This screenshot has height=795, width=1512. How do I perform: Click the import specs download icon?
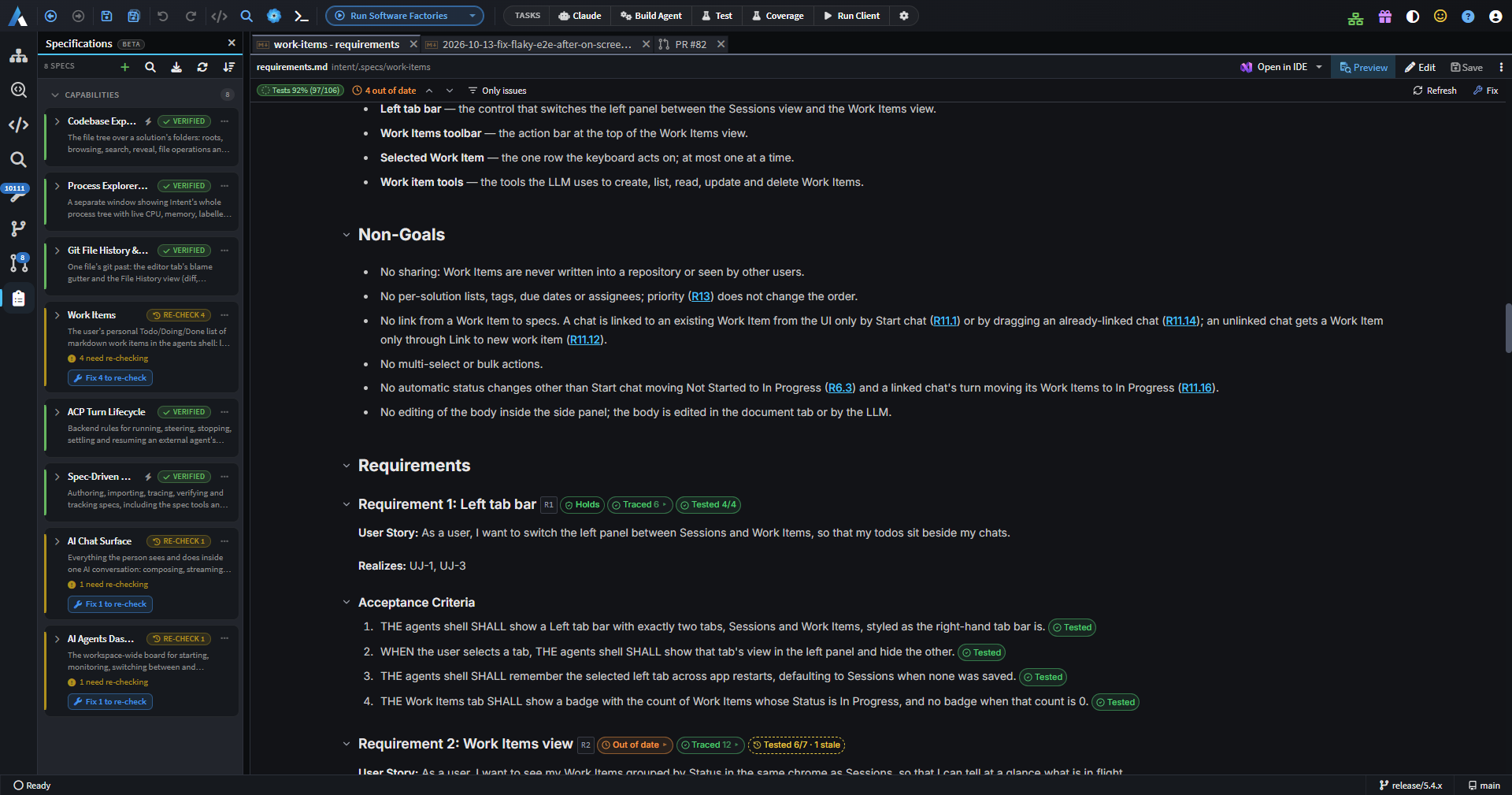click(176, 67)
